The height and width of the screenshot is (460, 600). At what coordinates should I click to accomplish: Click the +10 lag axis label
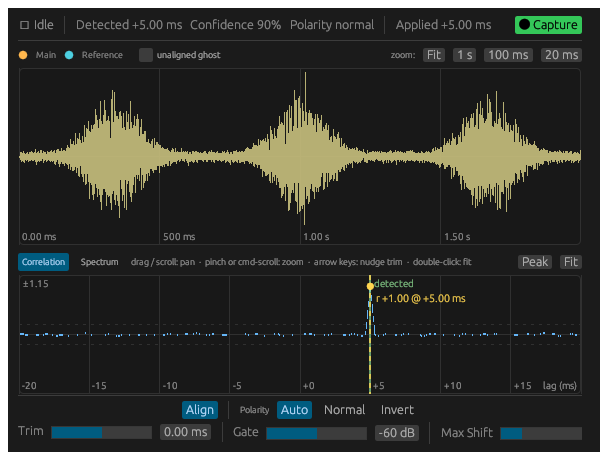point(452,386)
